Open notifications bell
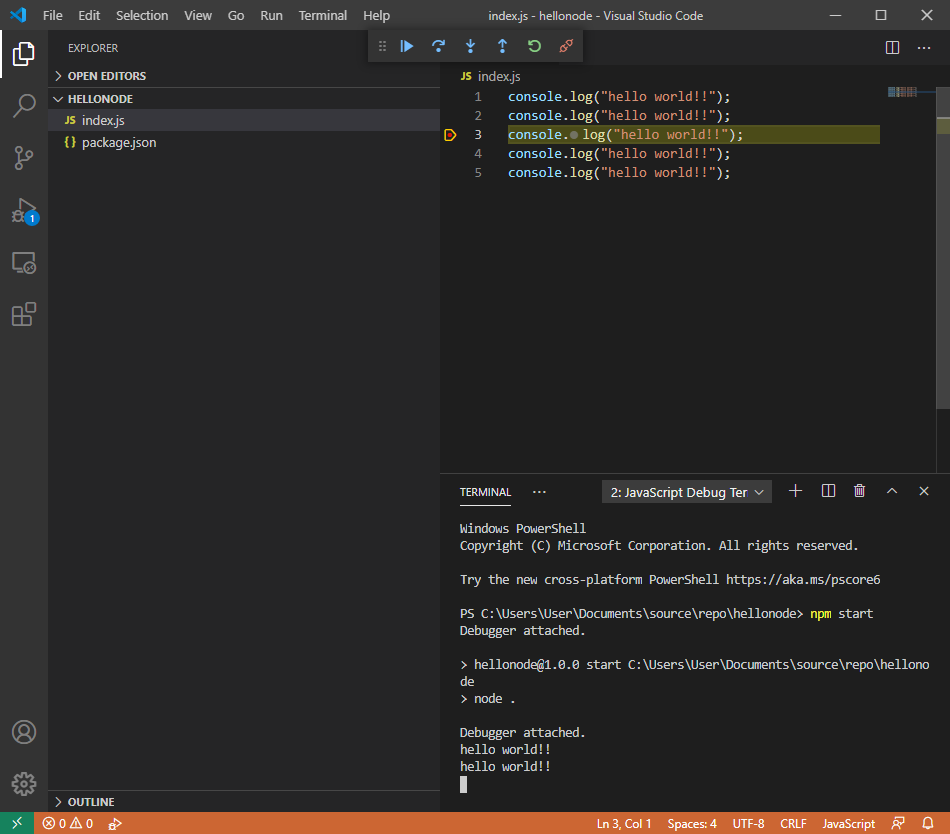This screenshot has width=950, height=834. tap(928, 823)
